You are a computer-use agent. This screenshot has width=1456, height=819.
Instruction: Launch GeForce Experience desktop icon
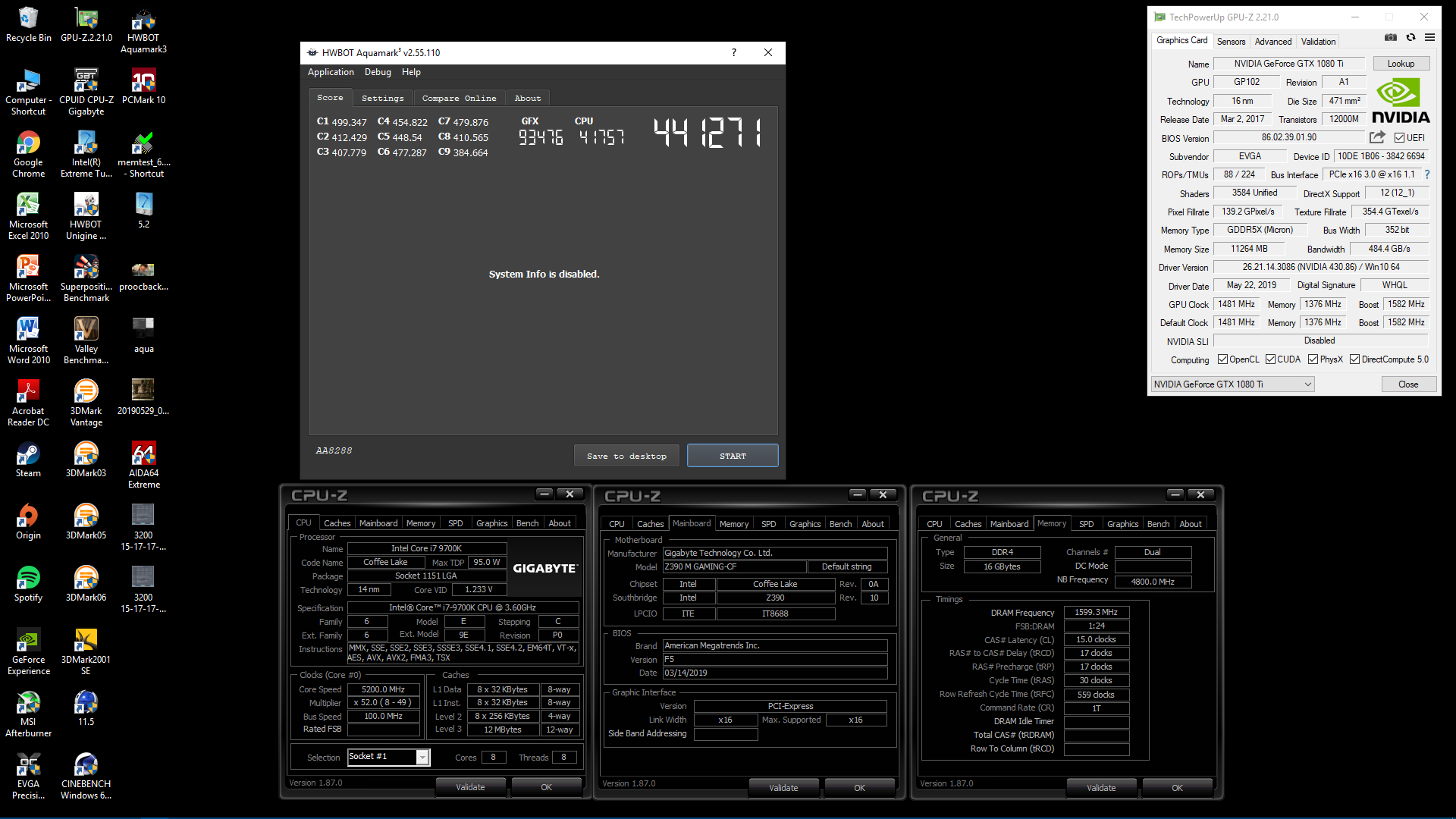(x=28, y=653)
